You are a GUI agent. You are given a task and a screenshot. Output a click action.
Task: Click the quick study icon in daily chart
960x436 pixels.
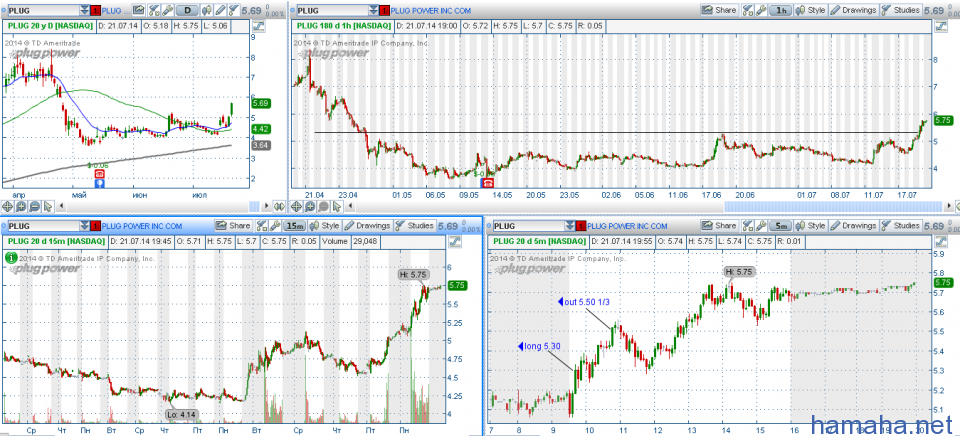[x=154, y=10]
